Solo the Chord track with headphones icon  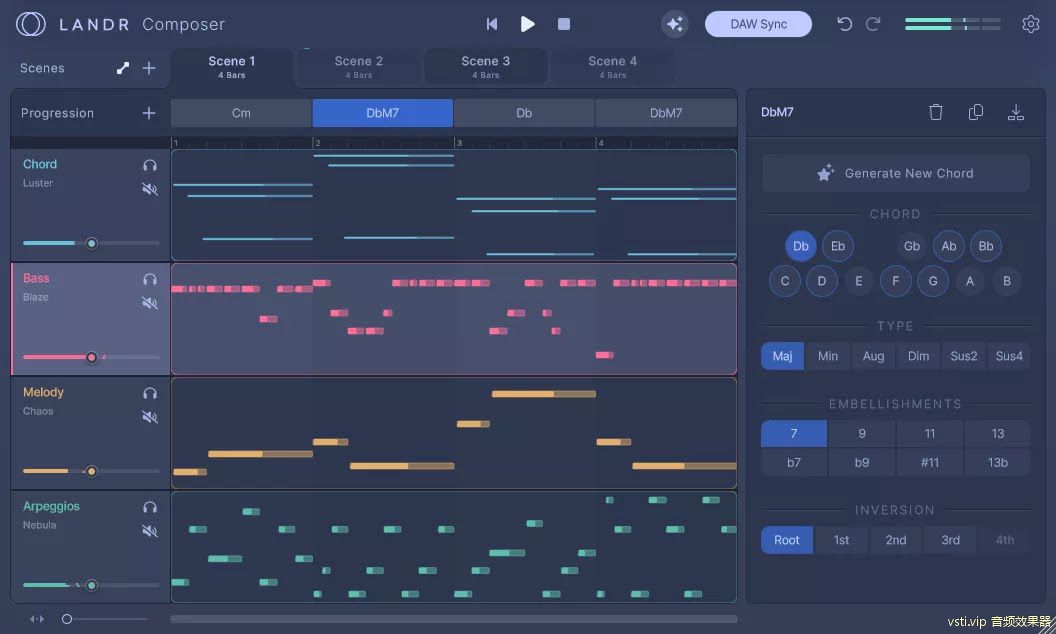click(x=150, y=165)
